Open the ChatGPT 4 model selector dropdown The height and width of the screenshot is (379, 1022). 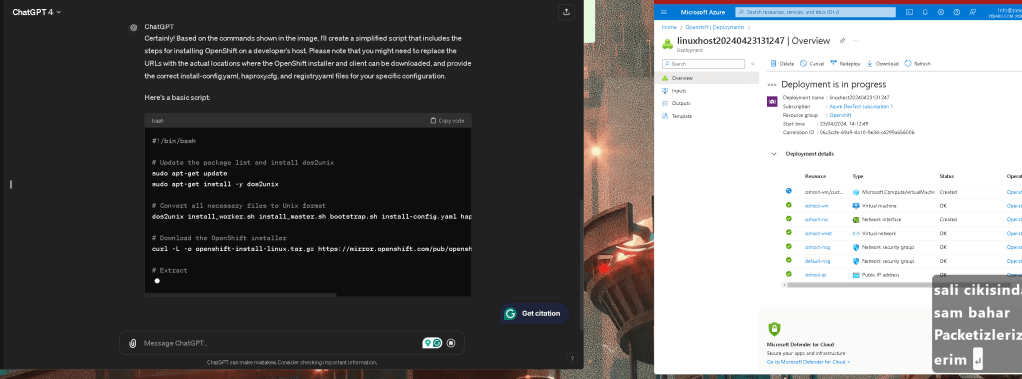coord(36,12)
